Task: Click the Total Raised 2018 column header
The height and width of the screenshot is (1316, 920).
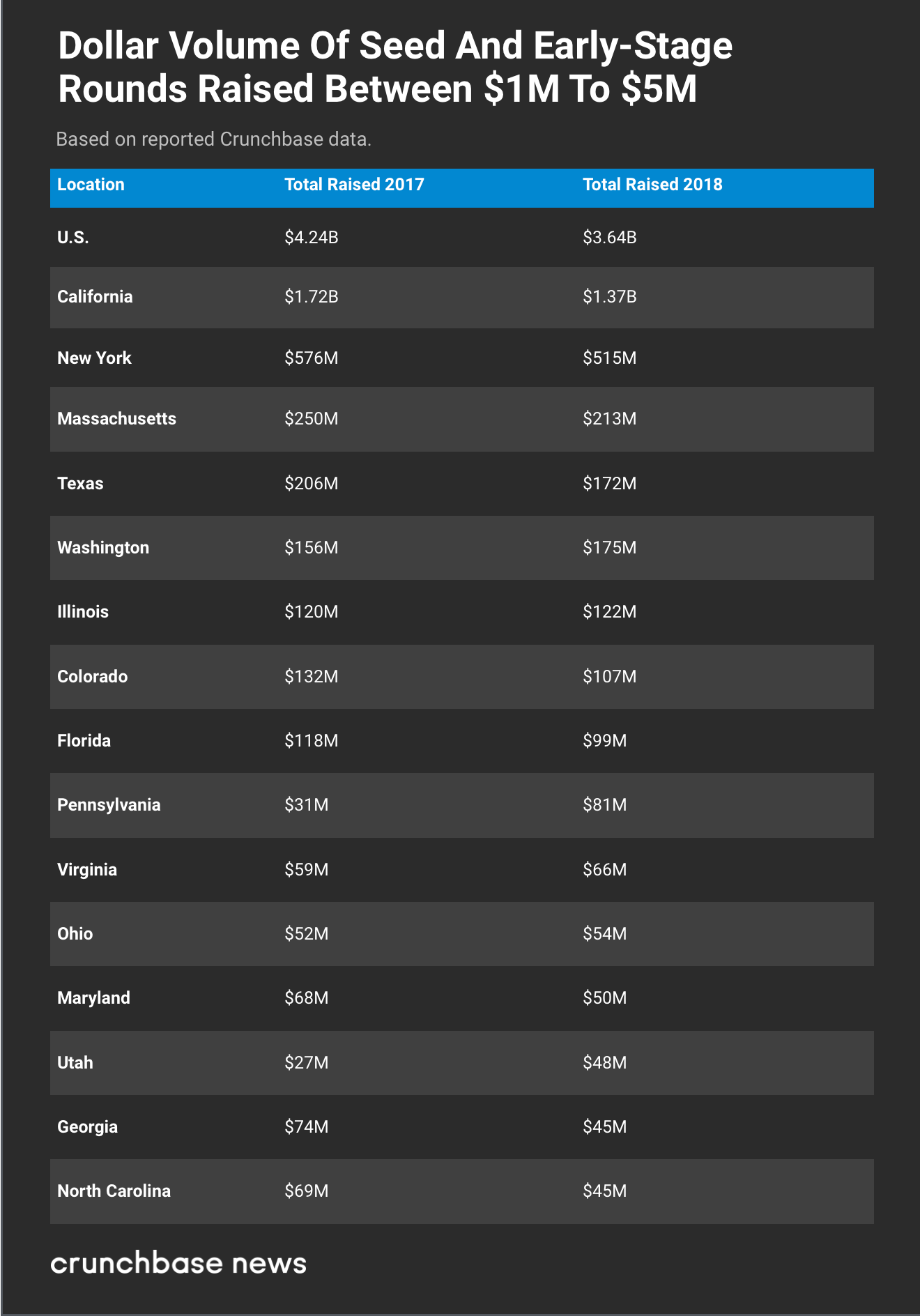Action: (x=652, y=185)
